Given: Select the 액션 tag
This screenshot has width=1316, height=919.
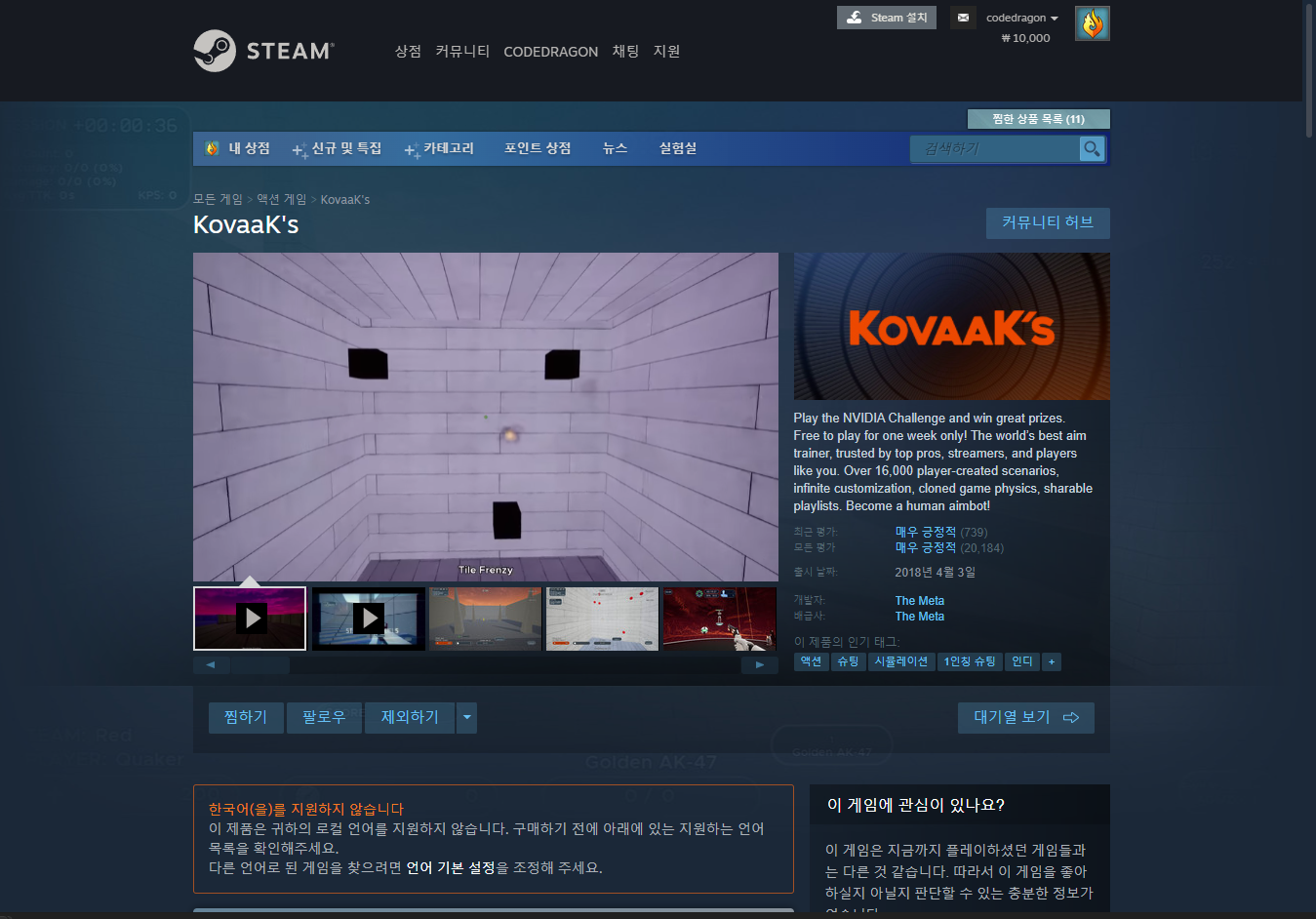Looking at the screenshot, I should click(x=812, y=661).
